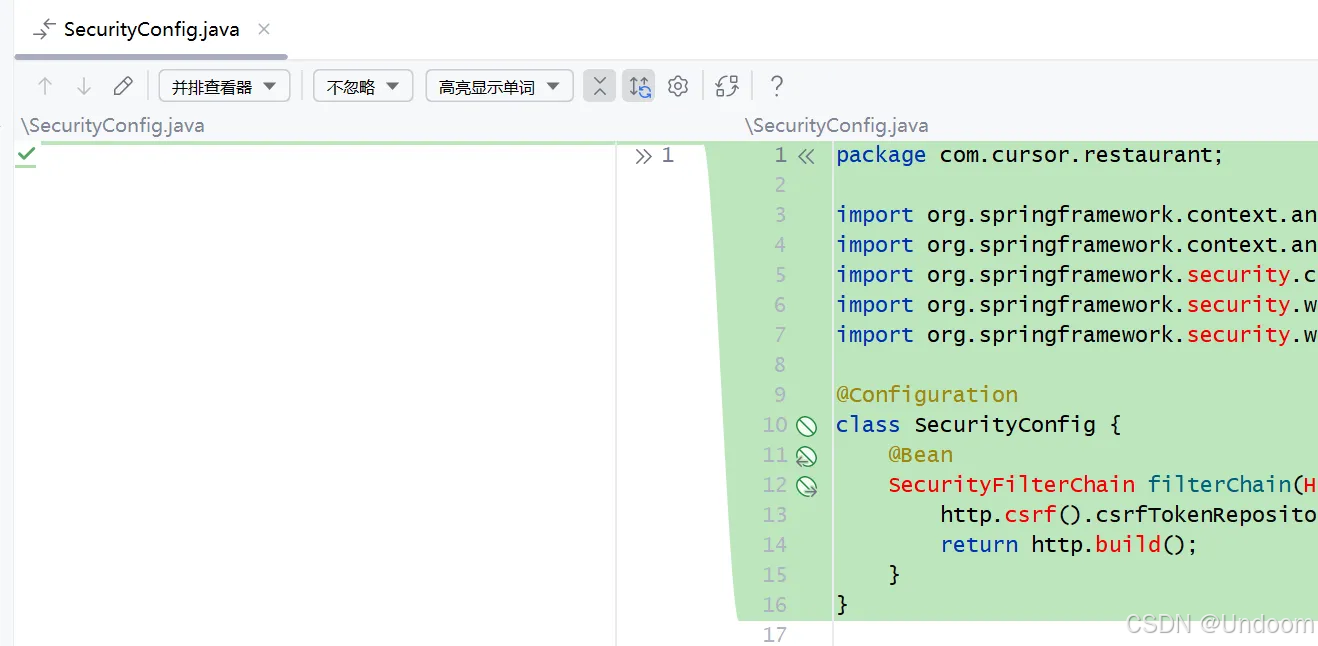The width and height of the screenshot is (1318, 646).
Task: Toggle synchronized scrolling
Action: [640, 87]
